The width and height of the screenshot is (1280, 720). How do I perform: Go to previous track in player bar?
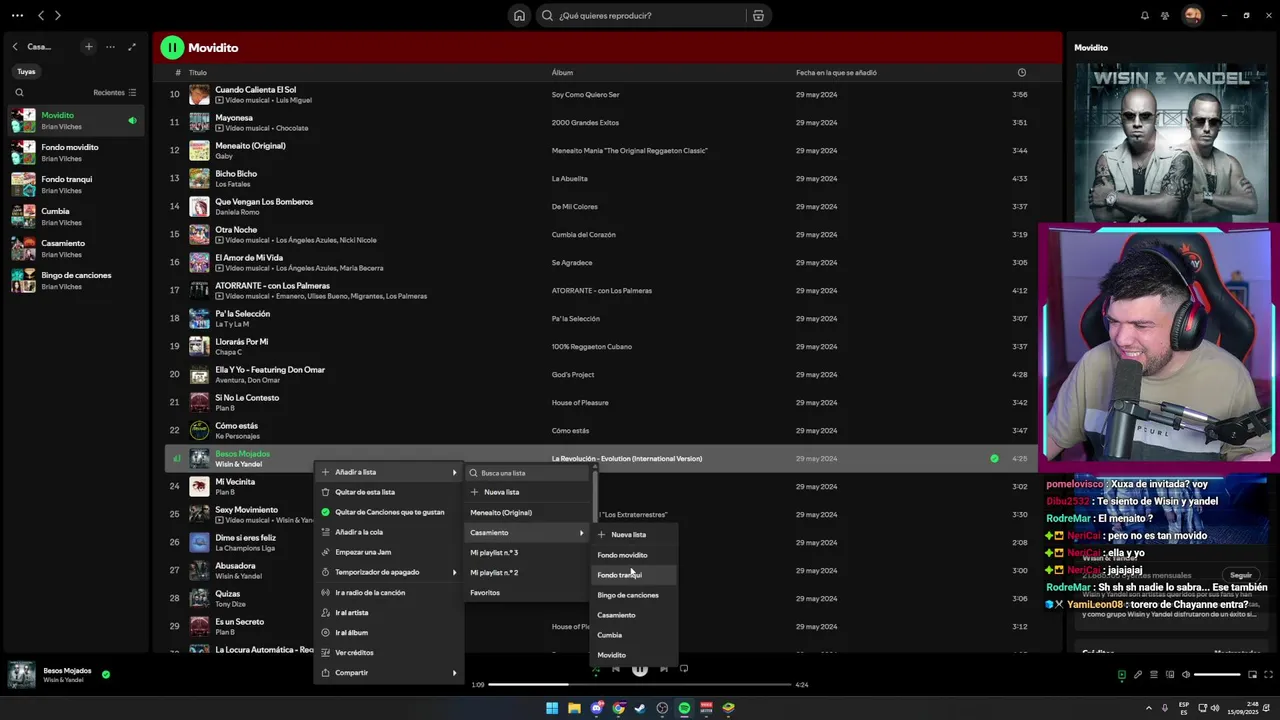tap(616, 668)
